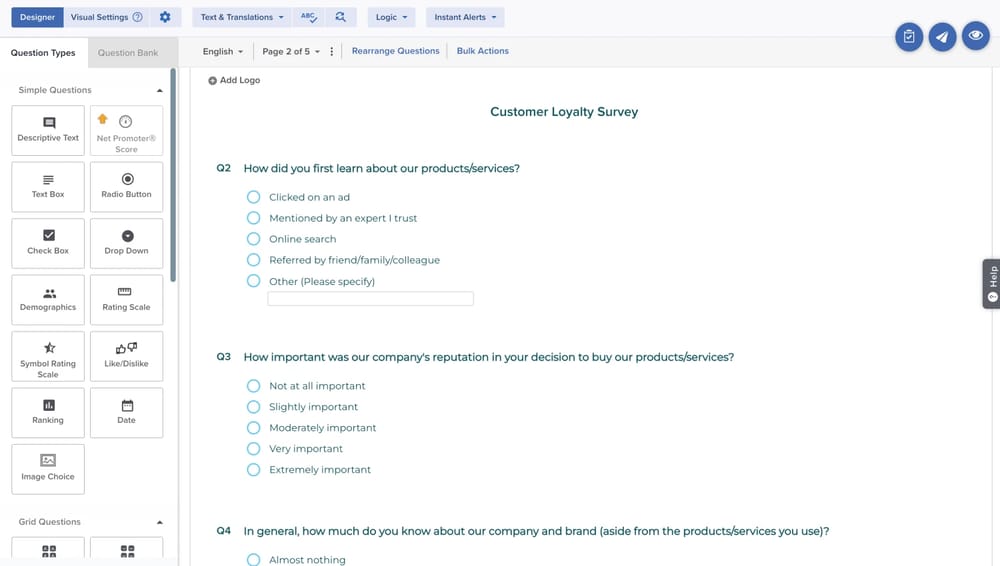Screen dimensions: 1000x566
Task: Select the Symbol Rating Scale tile
Action: tap(48, 357)
